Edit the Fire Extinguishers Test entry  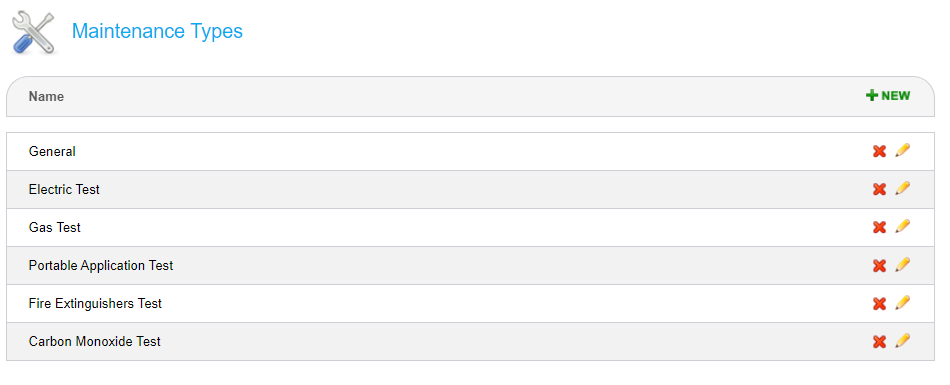point(903,303)
